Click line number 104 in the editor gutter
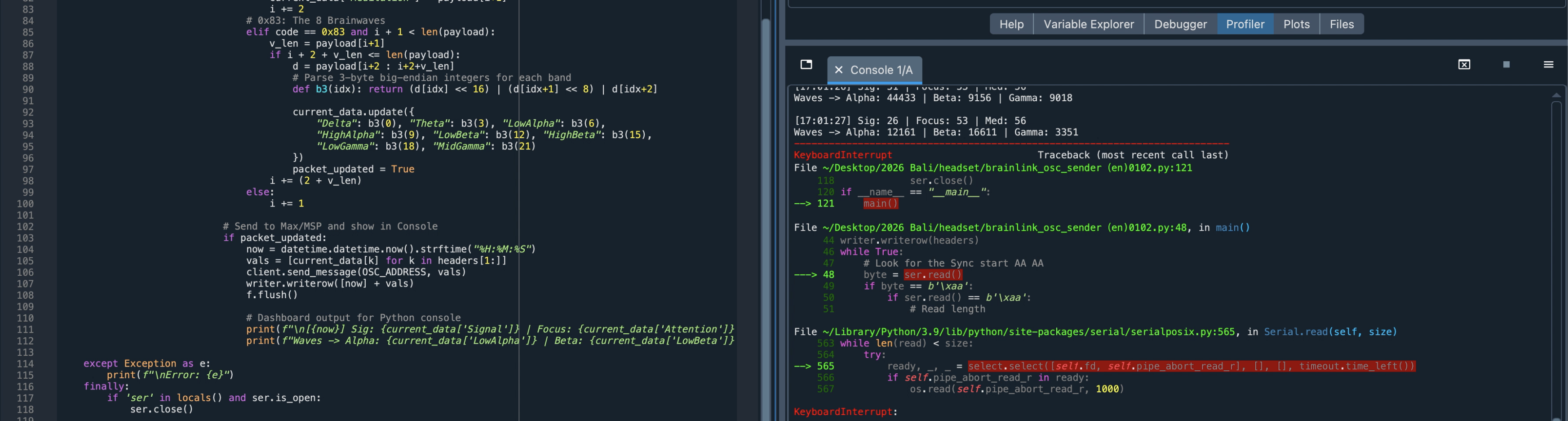 pos(25,249)
